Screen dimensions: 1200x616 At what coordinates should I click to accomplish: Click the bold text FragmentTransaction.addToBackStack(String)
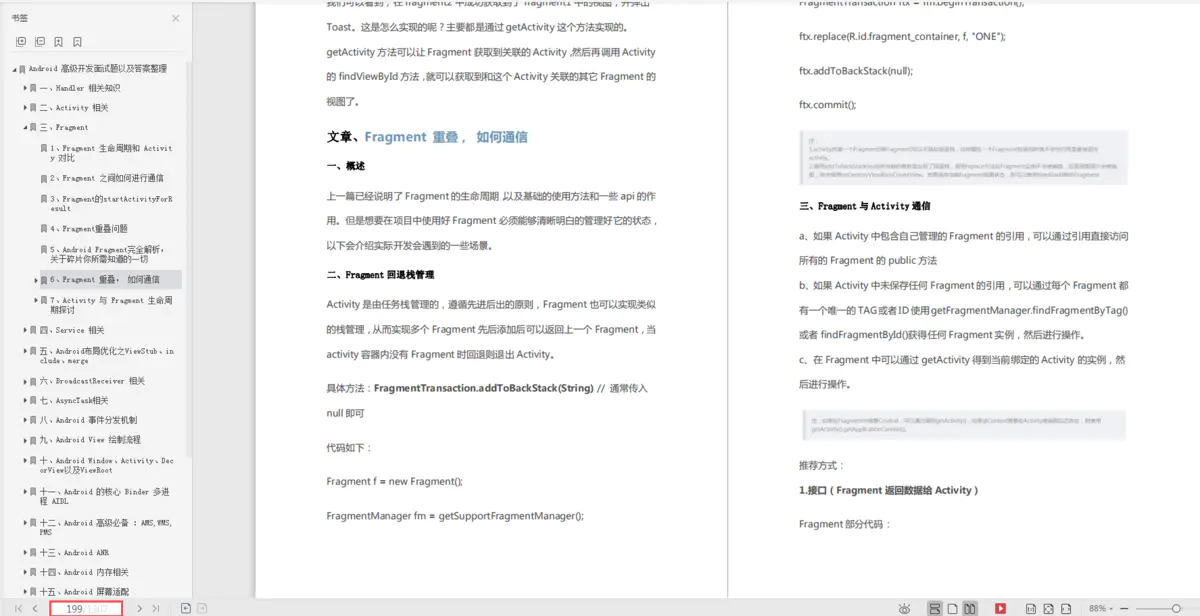pos(483,388)
